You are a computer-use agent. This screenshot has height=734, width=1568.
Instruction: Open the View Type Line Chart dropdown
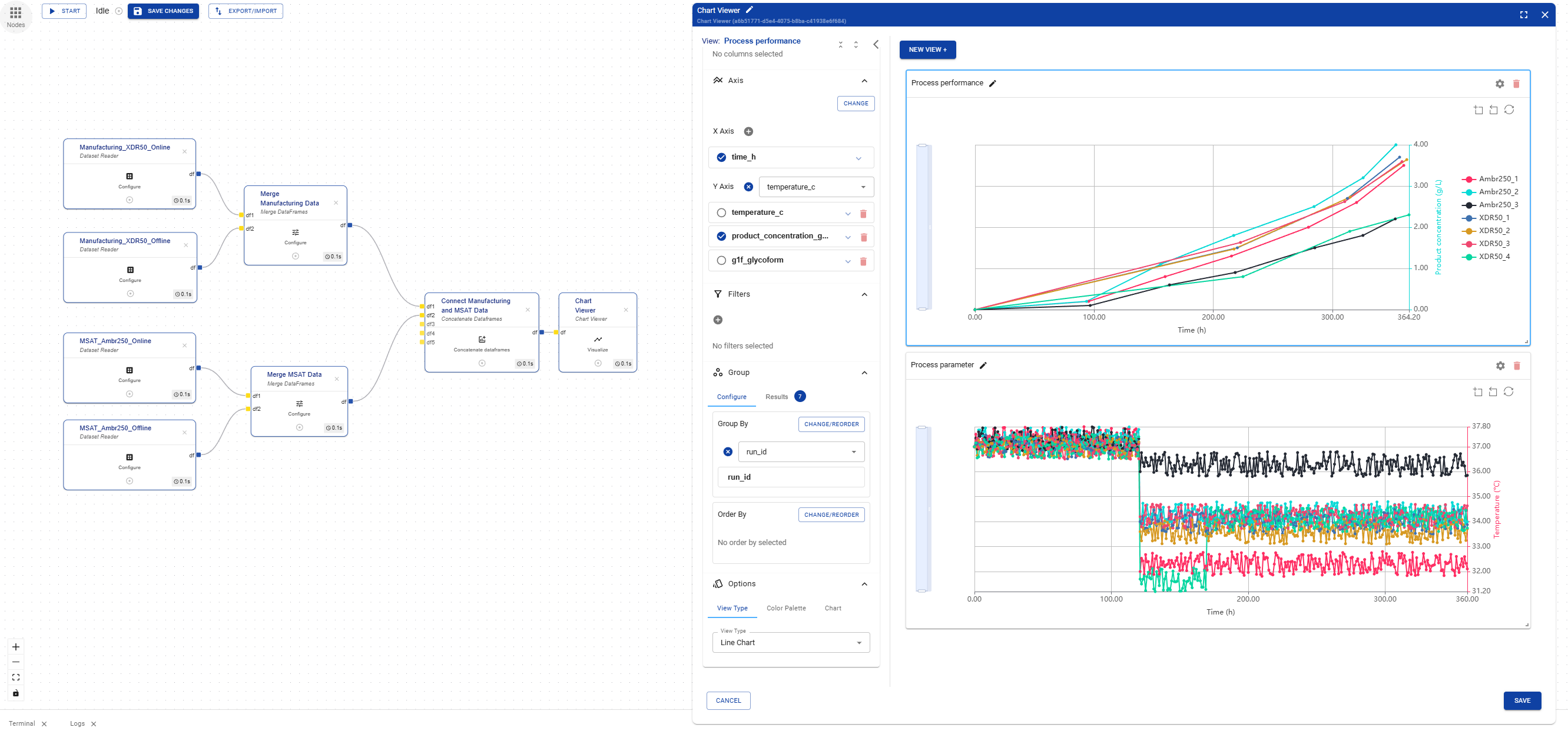(790, 643)
